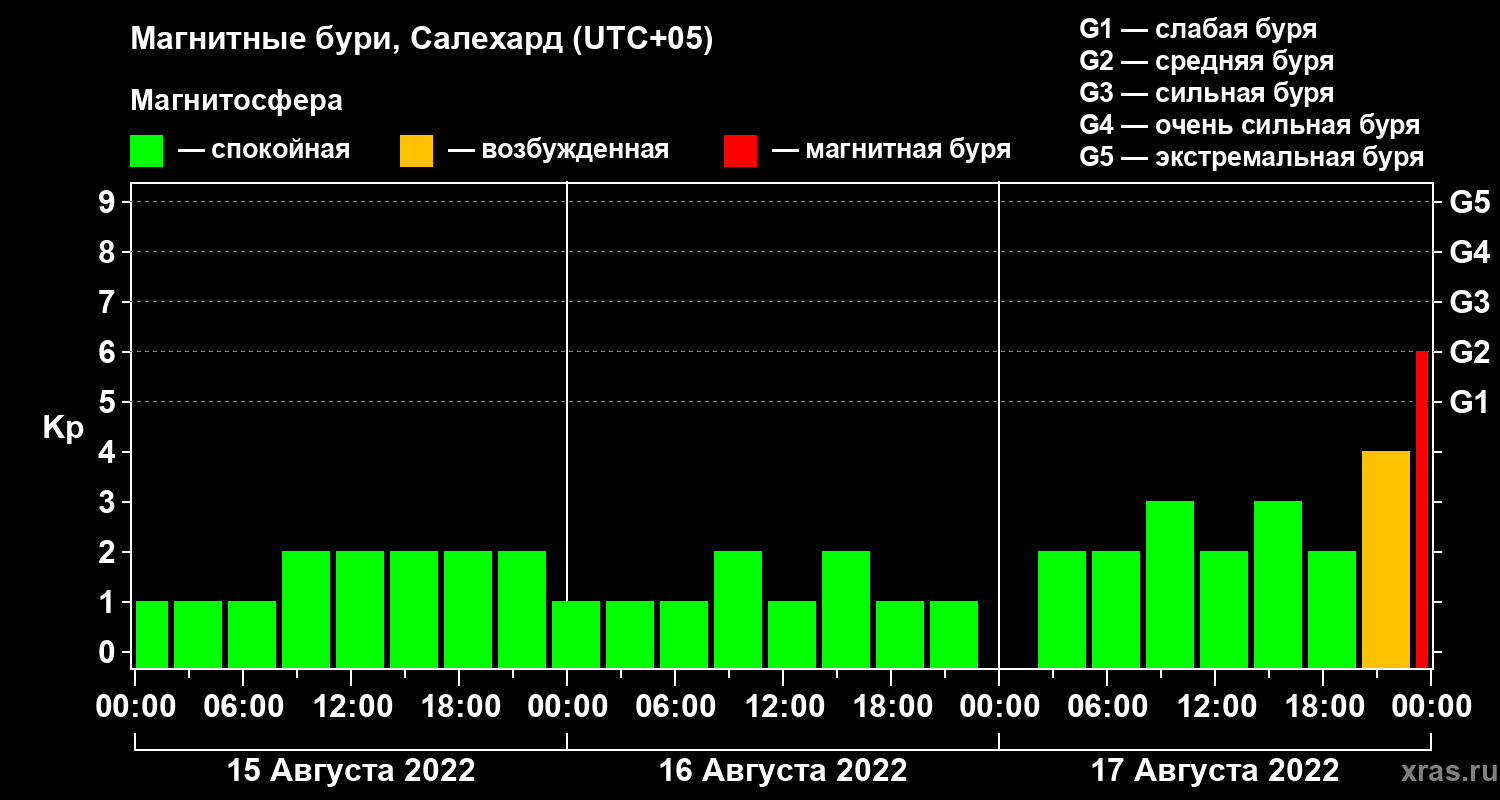Click 'G5 — экстремальная буря' legend line
Image resolution: width=1500 pixels, height=800 pixels.
(x=1251, y=157)
